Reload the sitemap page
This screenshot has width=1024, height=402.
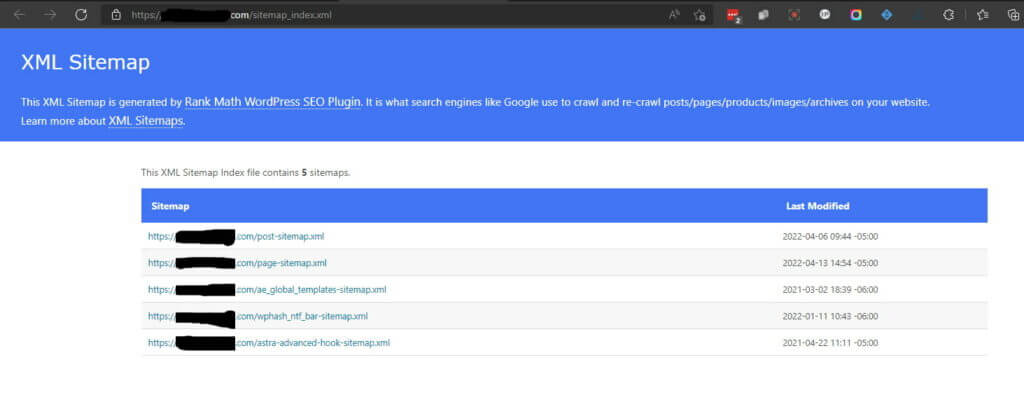coord(81,15)
